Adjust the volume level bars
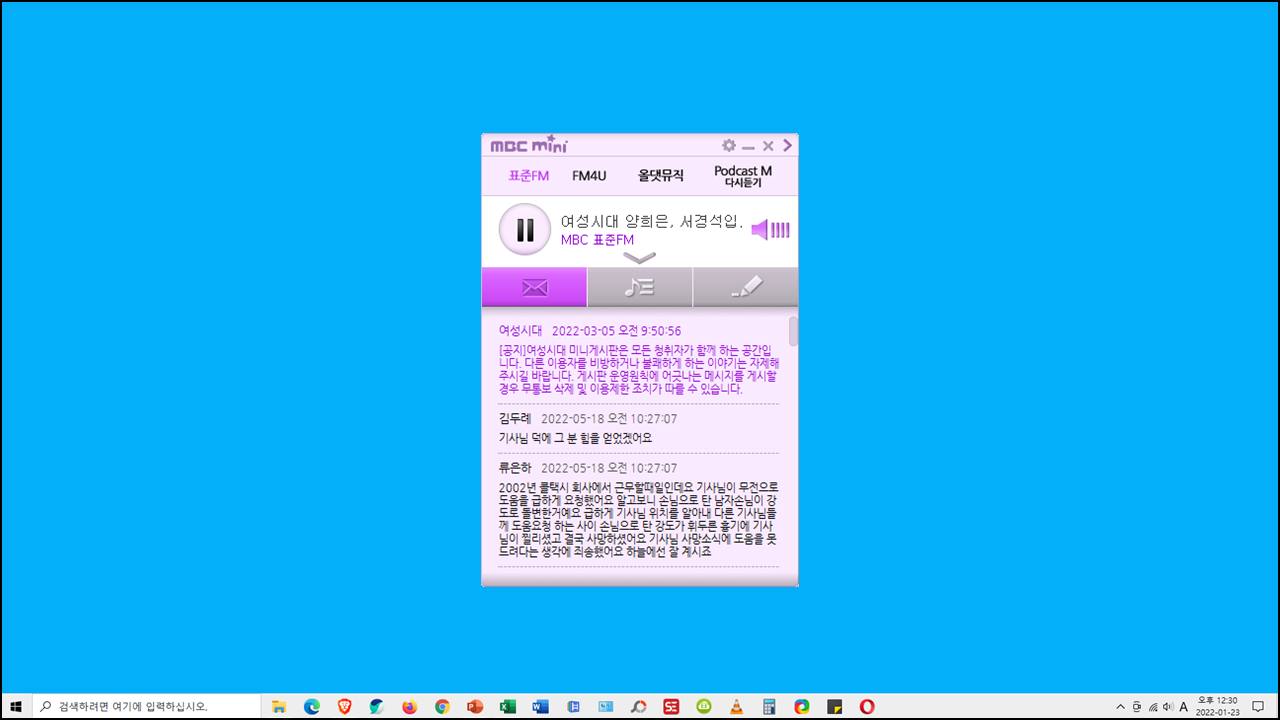This screenshot has width=1280, height=720. coord(781,230)
